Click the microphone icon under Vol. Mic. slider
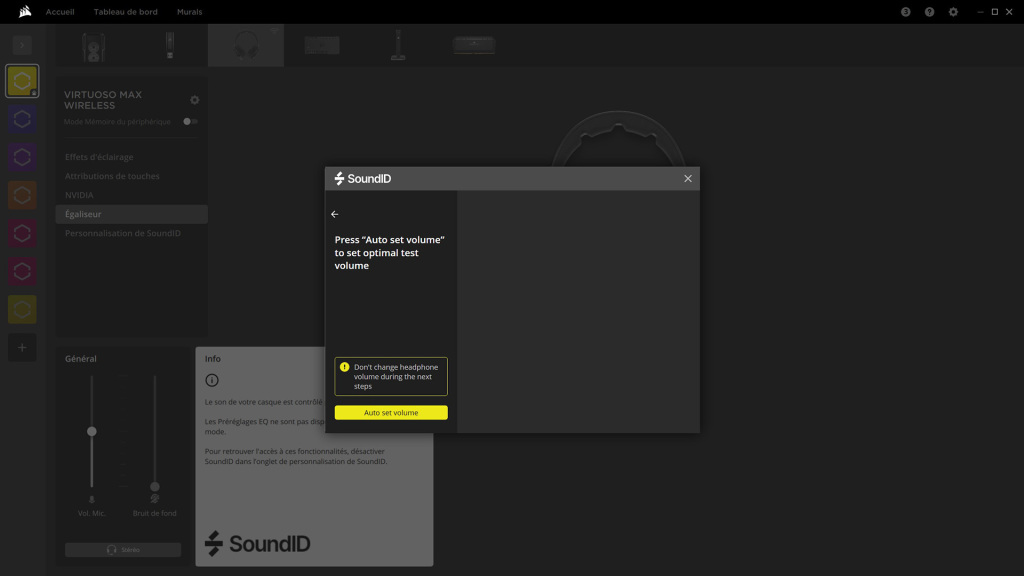This screenshot has height=576, width=1024. (x=91, y=500)
